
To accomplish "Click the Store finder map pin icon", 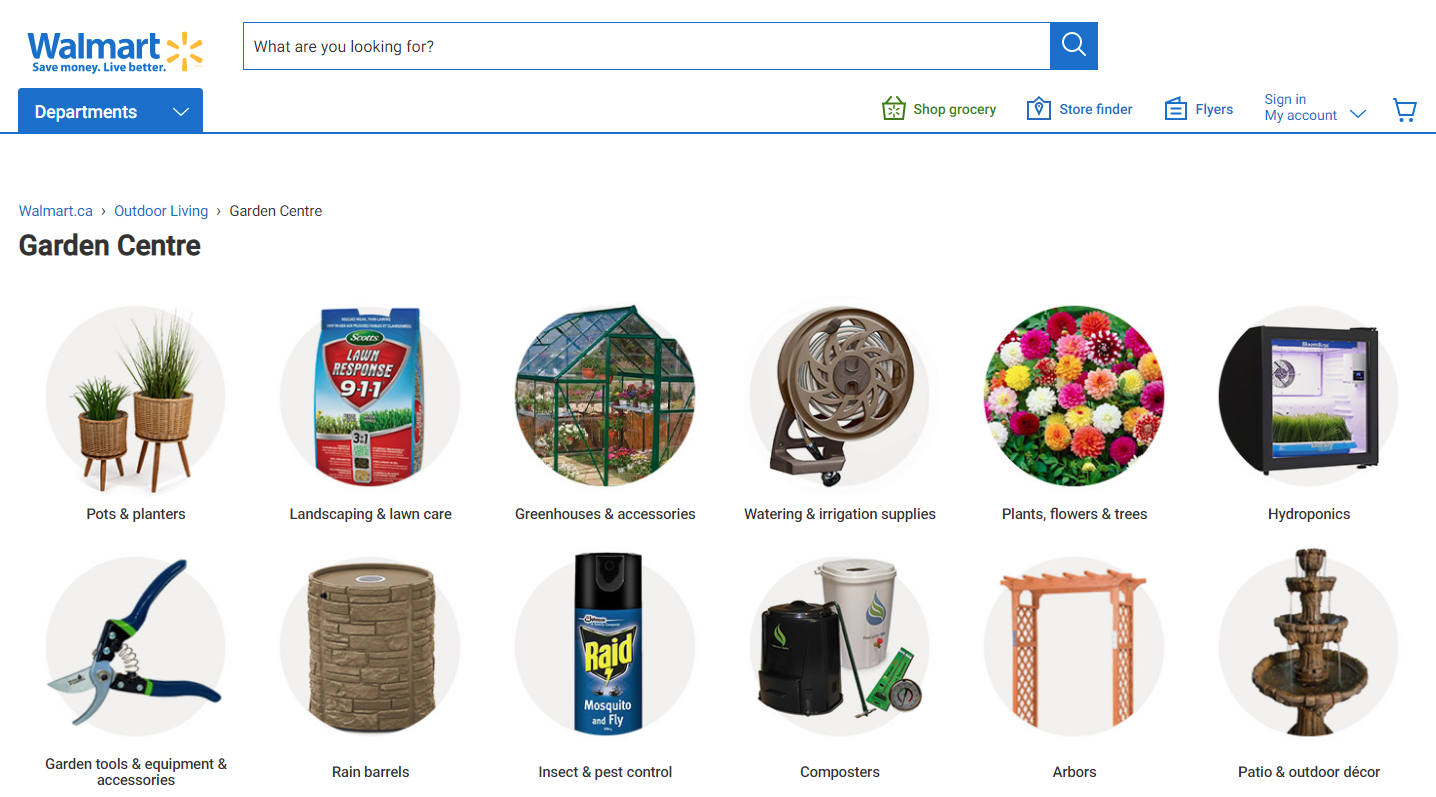I will 1038,109.
